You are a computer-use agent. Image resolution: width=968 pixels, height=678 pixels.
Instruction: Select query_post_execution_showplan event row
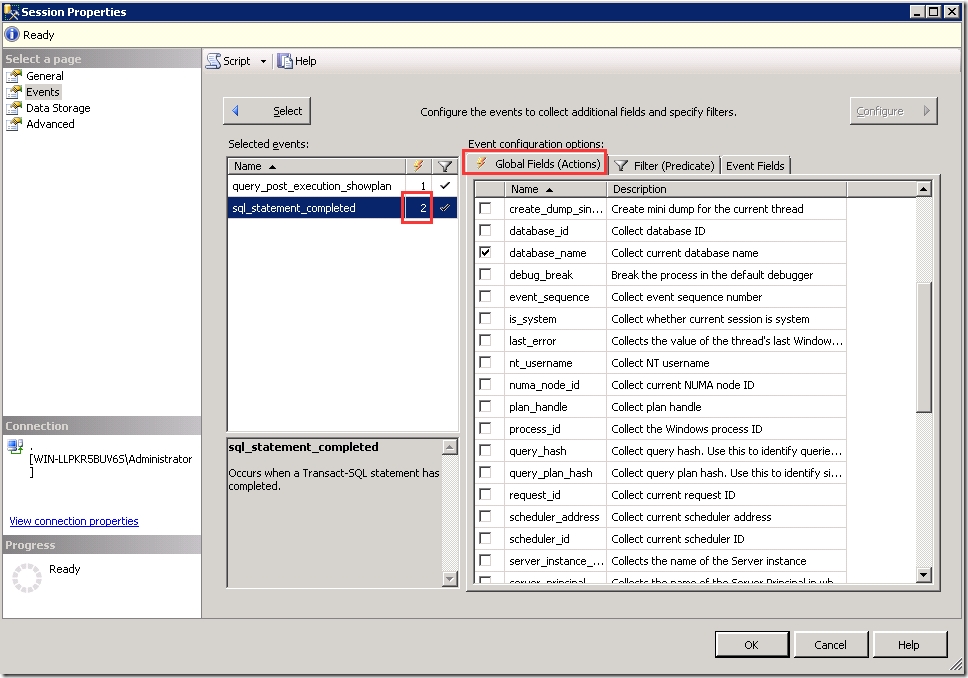(342, 186)
